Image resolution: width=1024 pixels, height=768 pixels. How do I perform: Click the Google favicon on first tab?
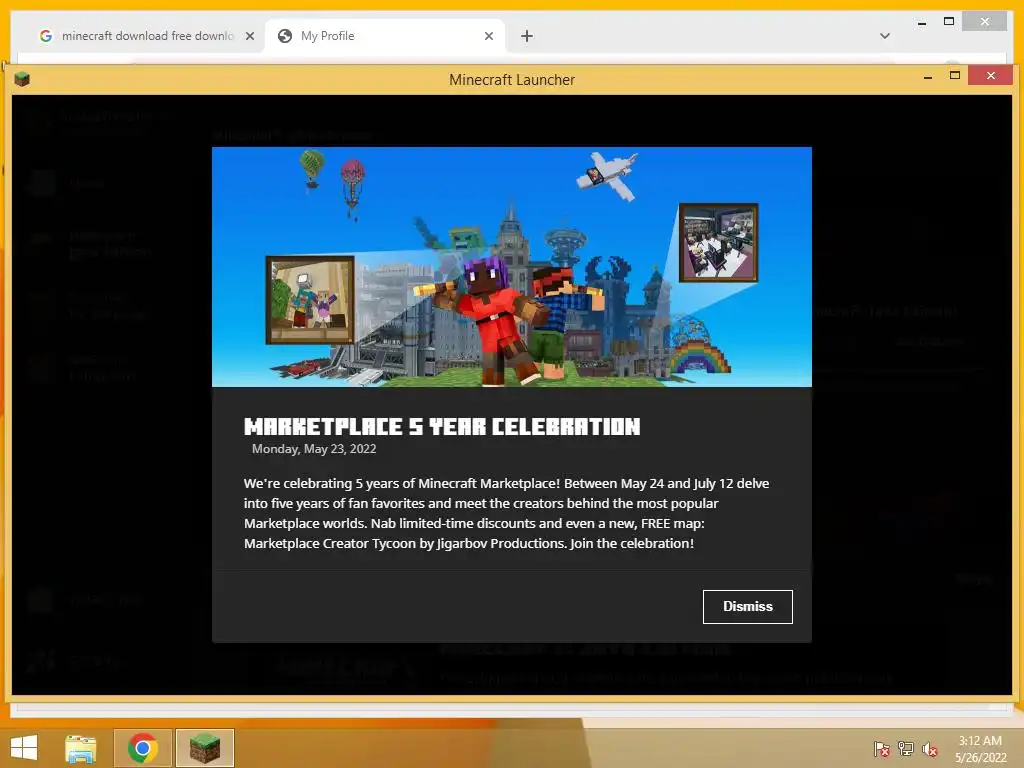(46, 36)
